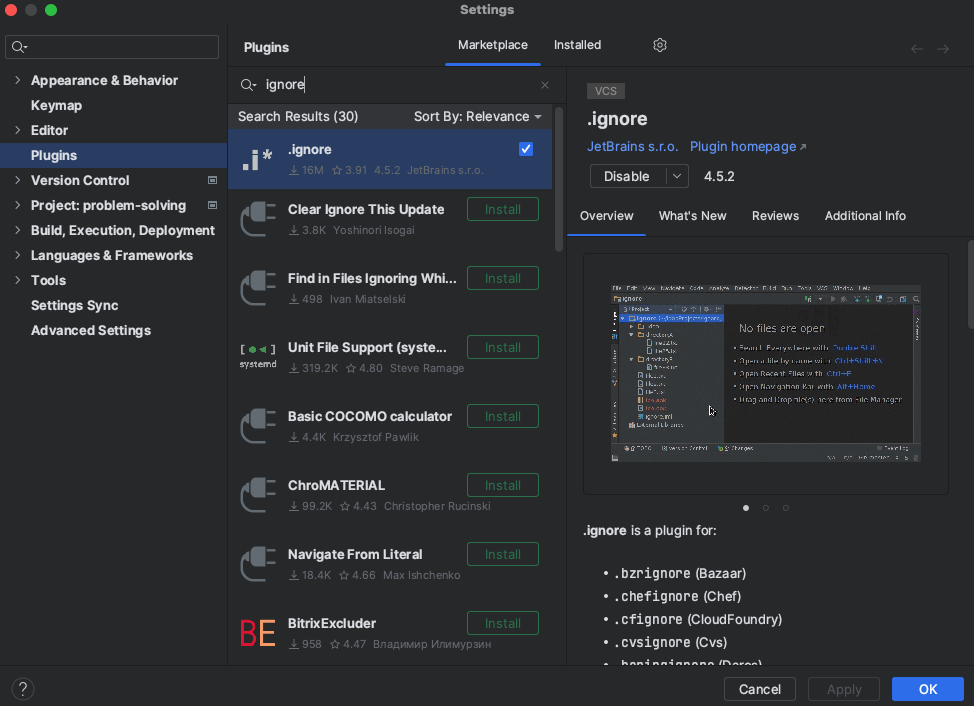Screen dimensions: 974x706
Task: Uncheck the .ignore plugin enabled checkbox
Action: point(526,149)
